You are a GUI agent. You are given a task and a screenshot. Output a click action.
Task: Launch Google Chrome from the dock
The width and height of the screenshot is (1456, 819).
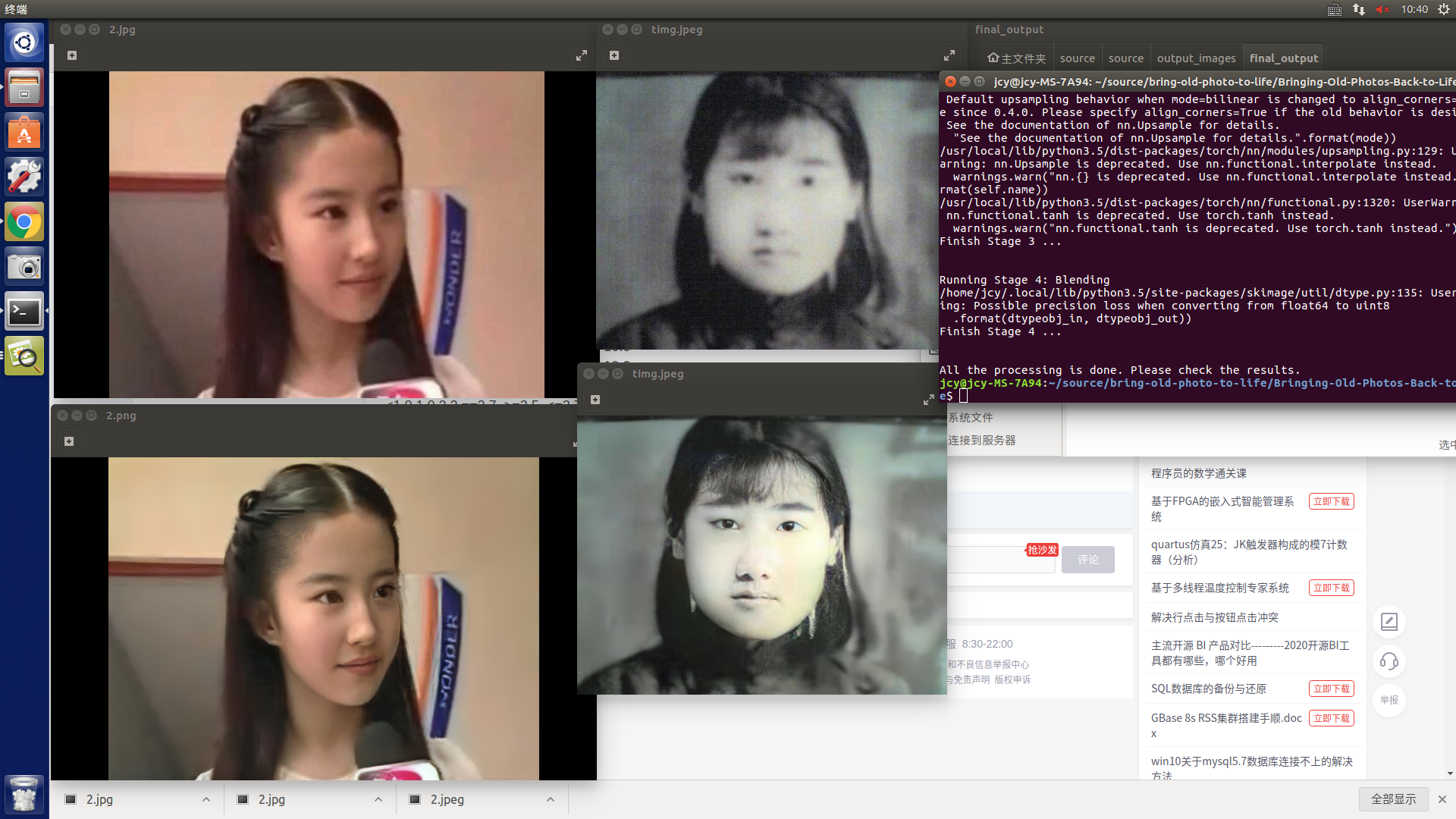(x=24, y=221)
